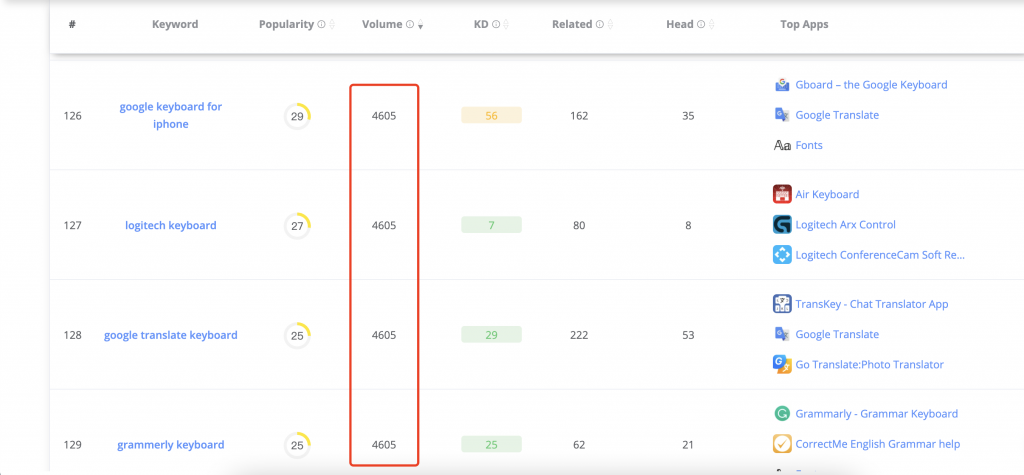1024x475 pixels.
Task: Click the Fonts app icon
Action: tap(782, 145)
